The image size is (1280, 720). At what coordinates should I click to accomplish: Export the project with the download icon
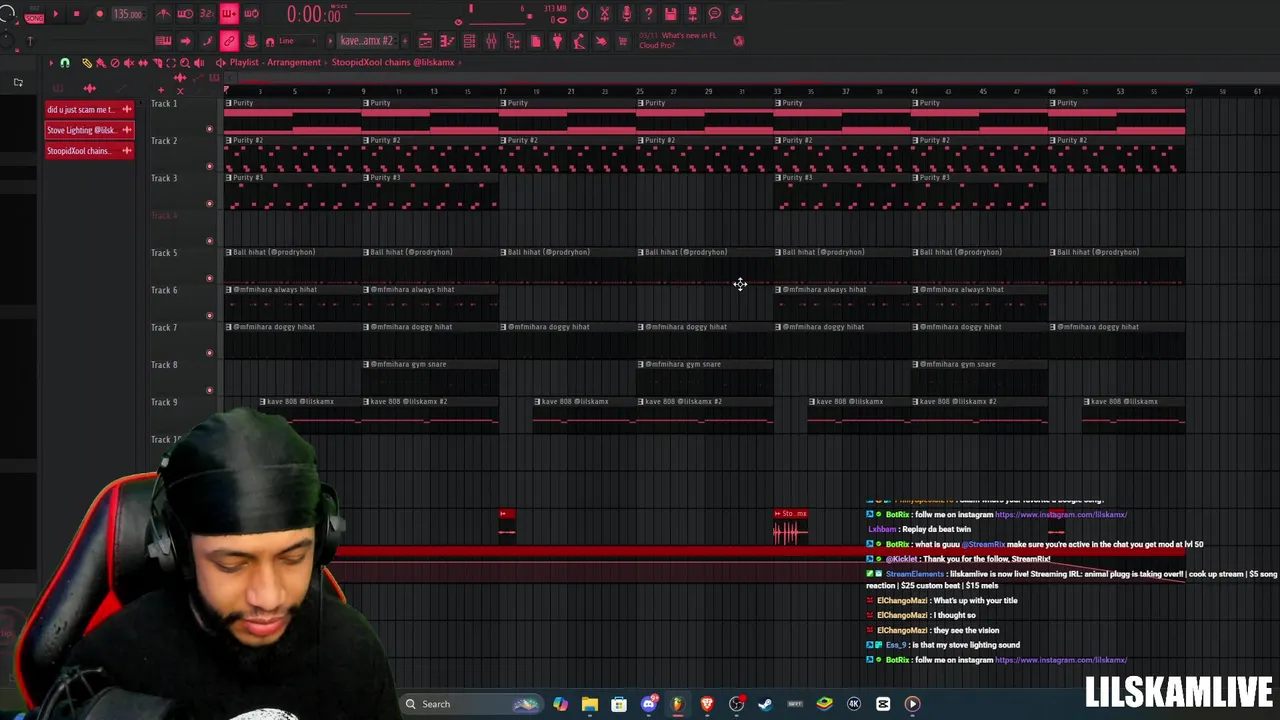click(x=736, y=14)
